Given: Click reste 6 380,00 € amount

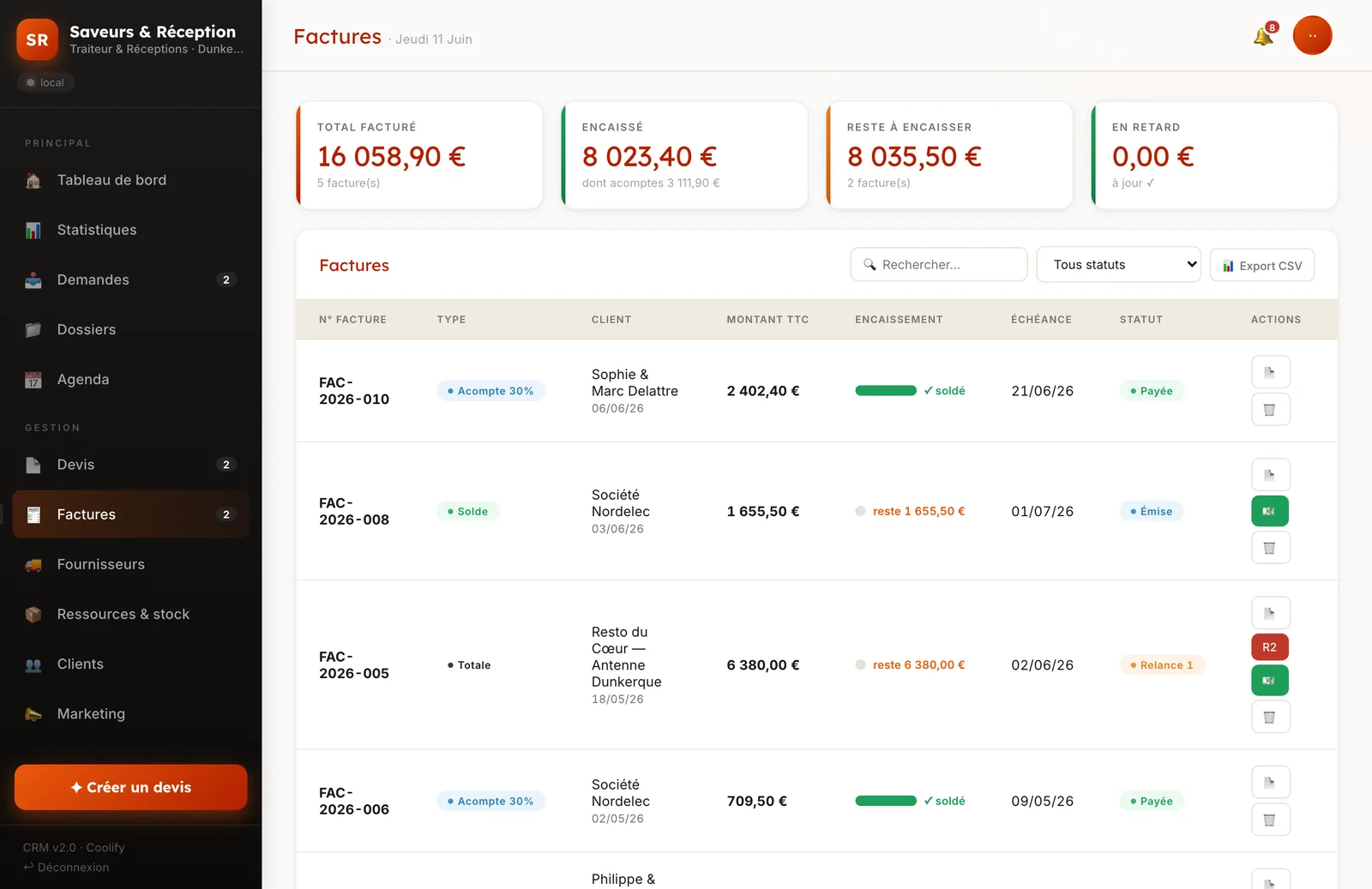Looking at the screenshot, I should click(918, 664).
